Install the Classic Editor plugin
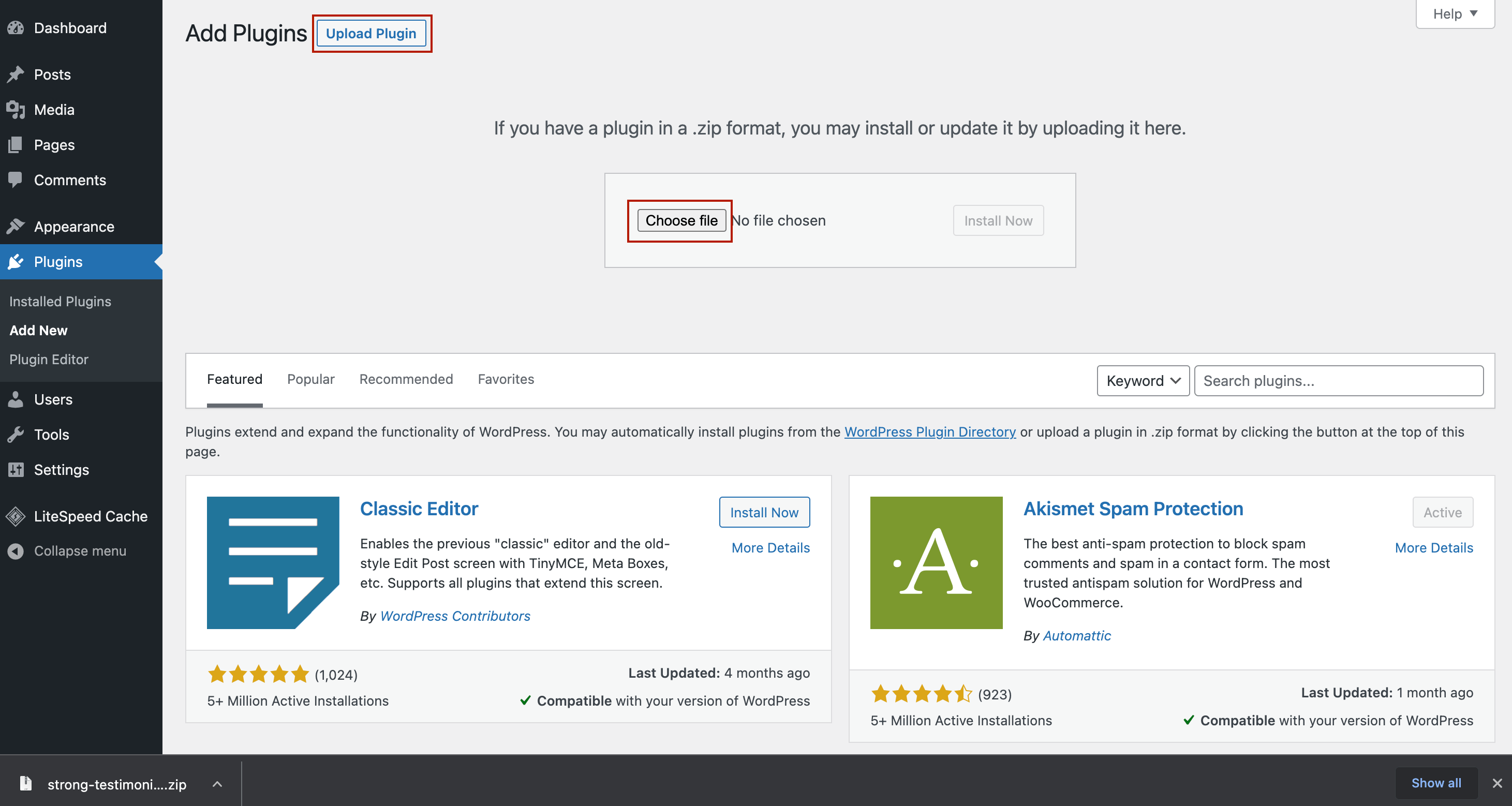 tap(764, 512)
